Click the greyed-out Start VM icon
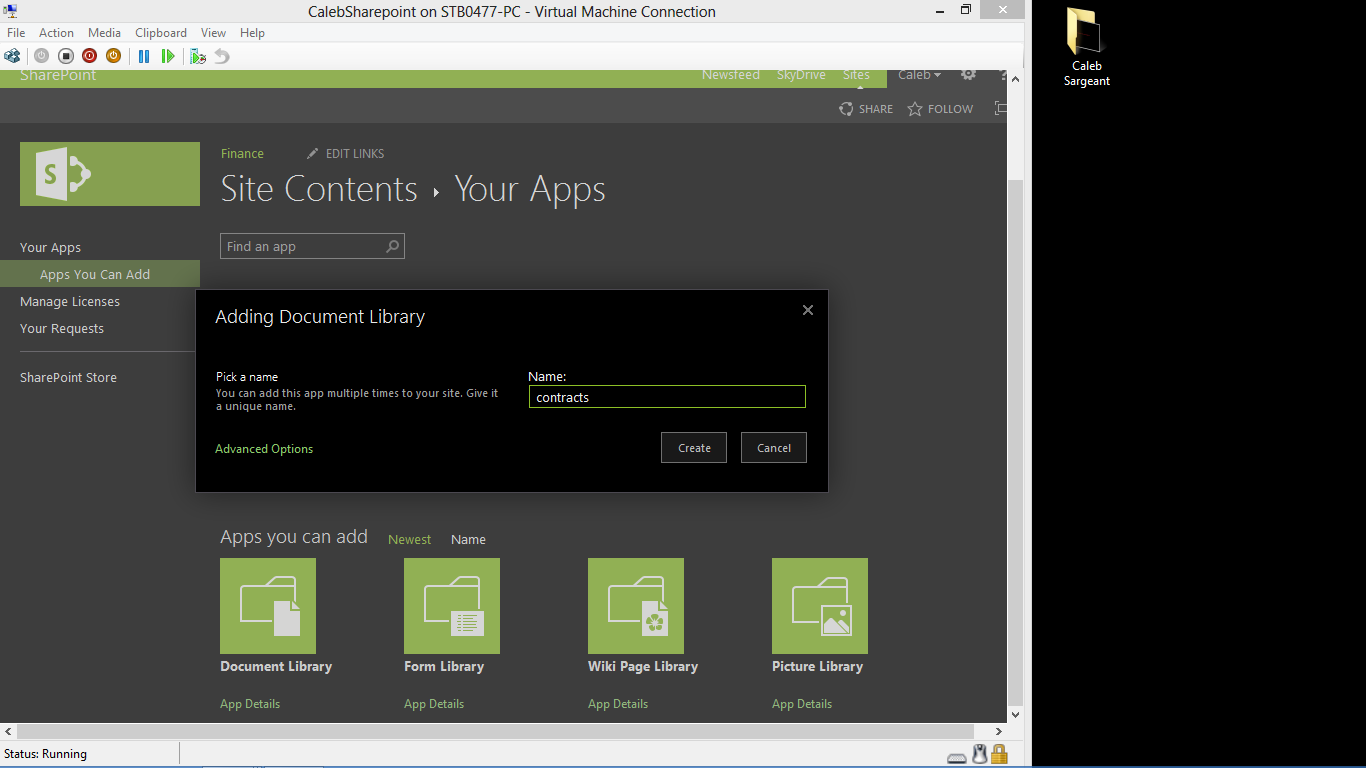Screen dimensions: 1366x768 tap(41, 56)
